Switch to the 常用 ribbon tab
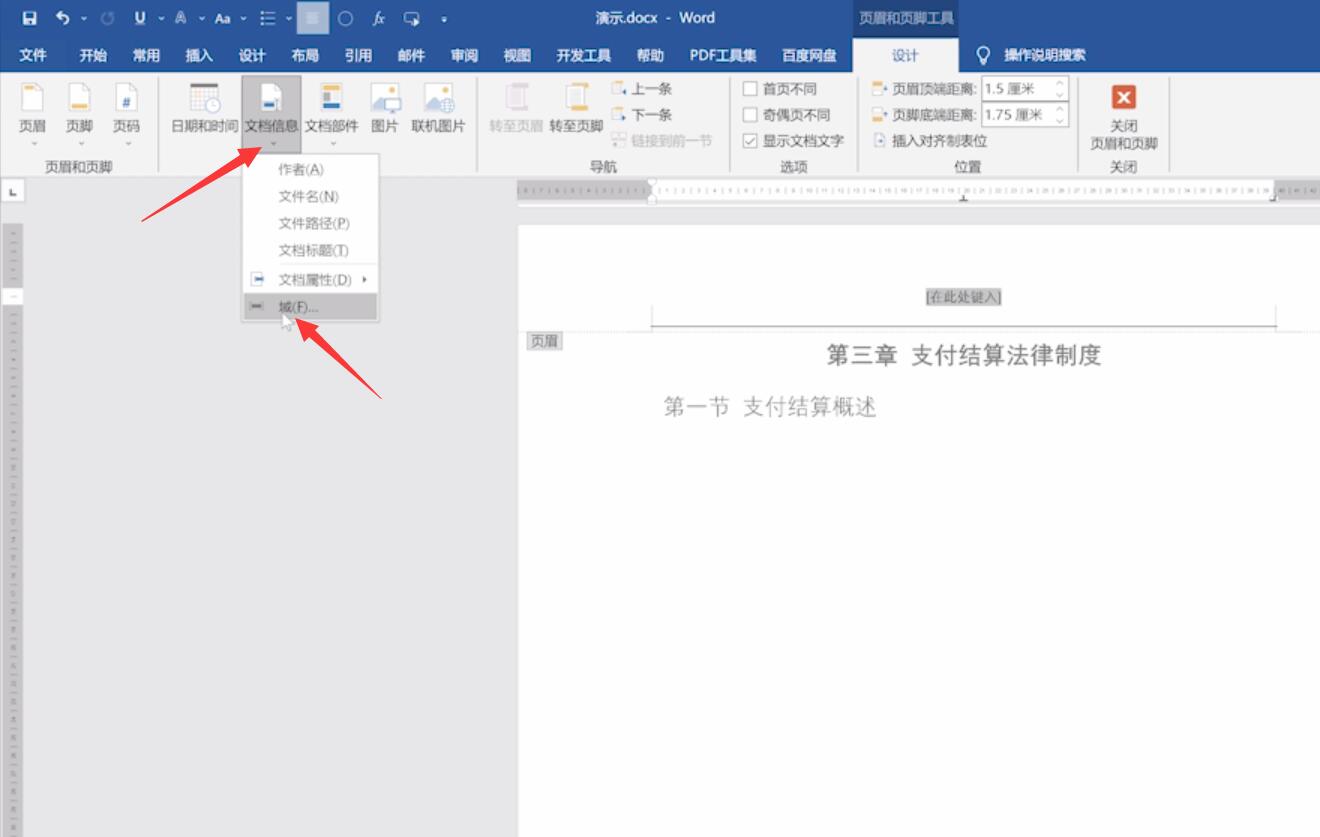Viewport: 1320px width, 837px height. (146, 55)
